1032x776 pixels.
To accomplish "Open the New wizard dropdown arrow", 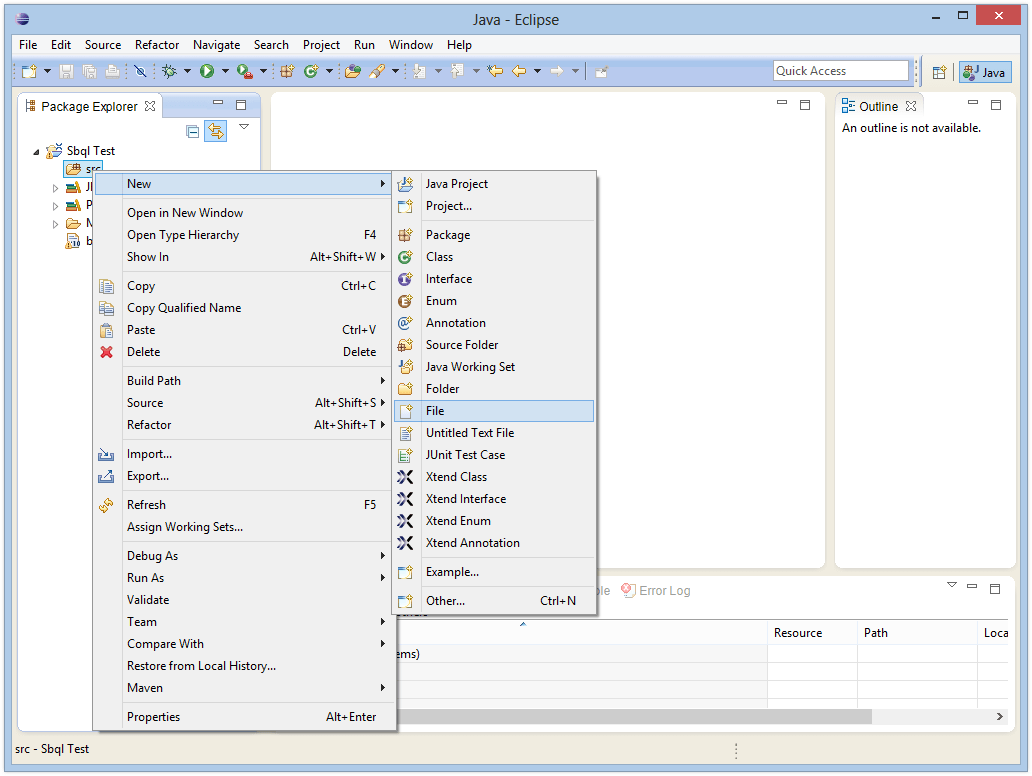I will pyautogui.click(x=47, y=71).
